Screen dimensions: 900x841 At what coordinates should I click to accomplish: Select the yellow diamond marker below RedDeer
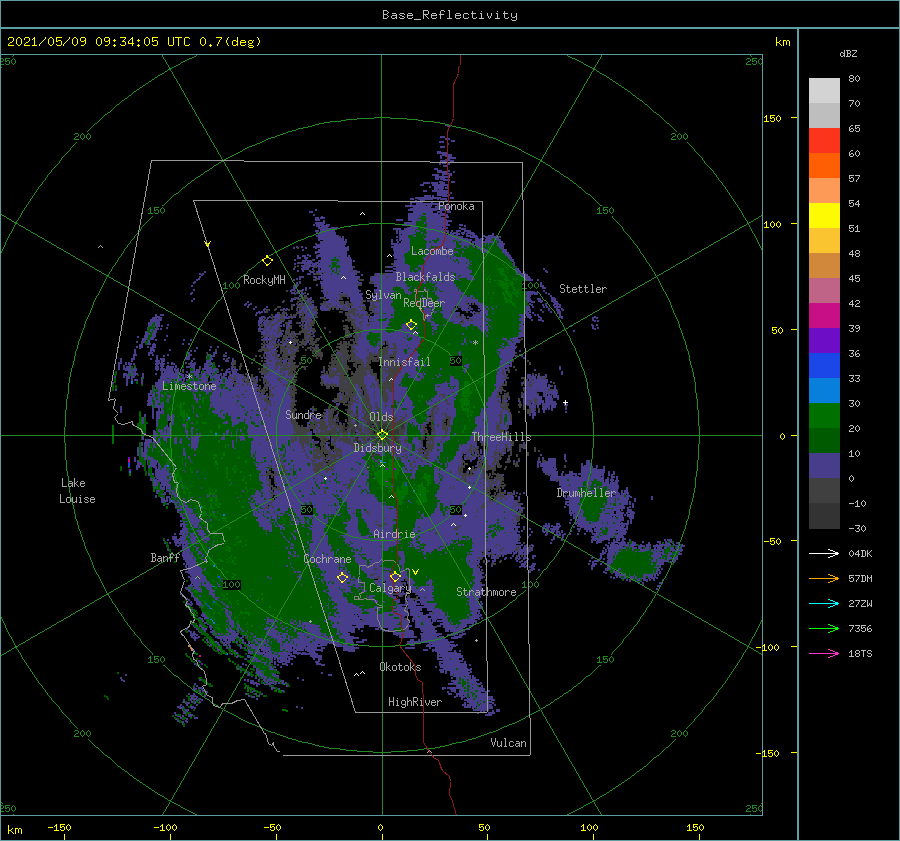coord(411,325)
